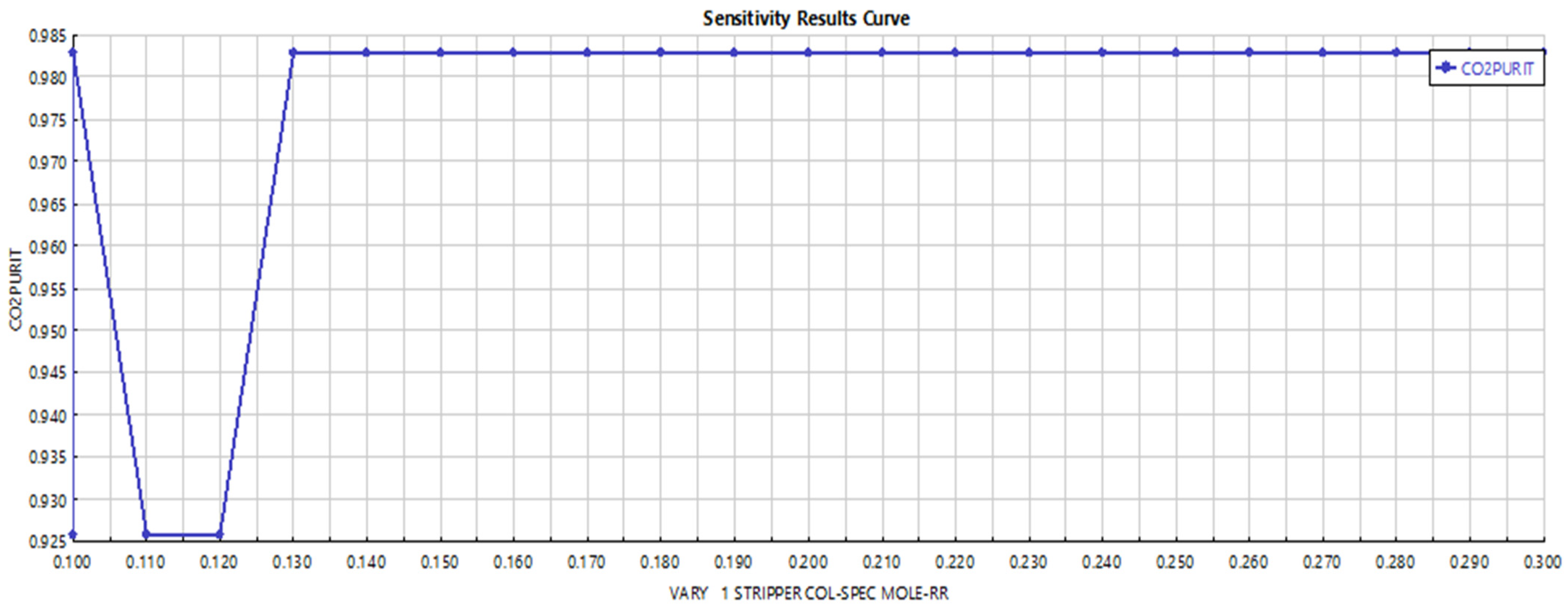Viewport: 1568px width, 610px height.
Task: Click the 0.955 tick label on y-axis
Action: point(47,289)
